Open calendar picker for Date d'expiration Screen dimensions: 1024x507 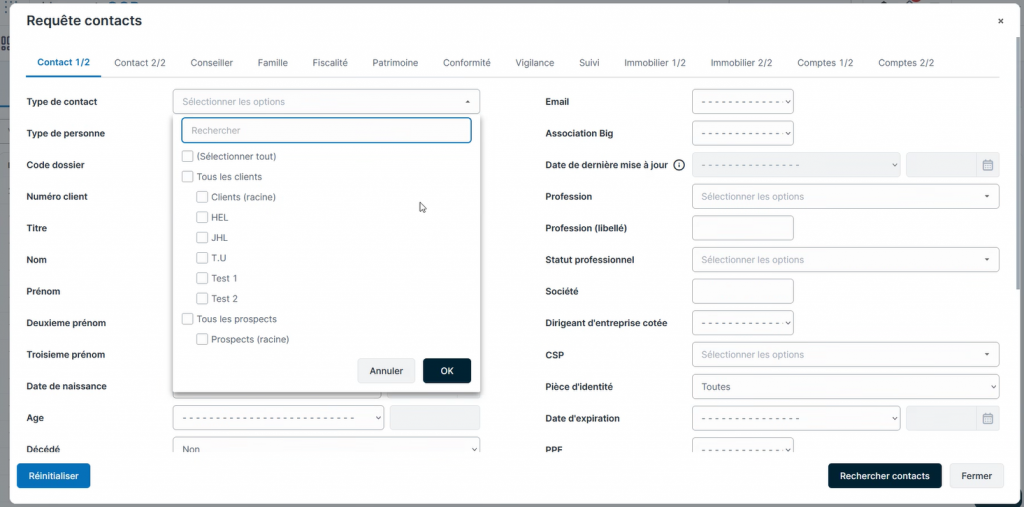pyautogui.click(x=987, y=418)
